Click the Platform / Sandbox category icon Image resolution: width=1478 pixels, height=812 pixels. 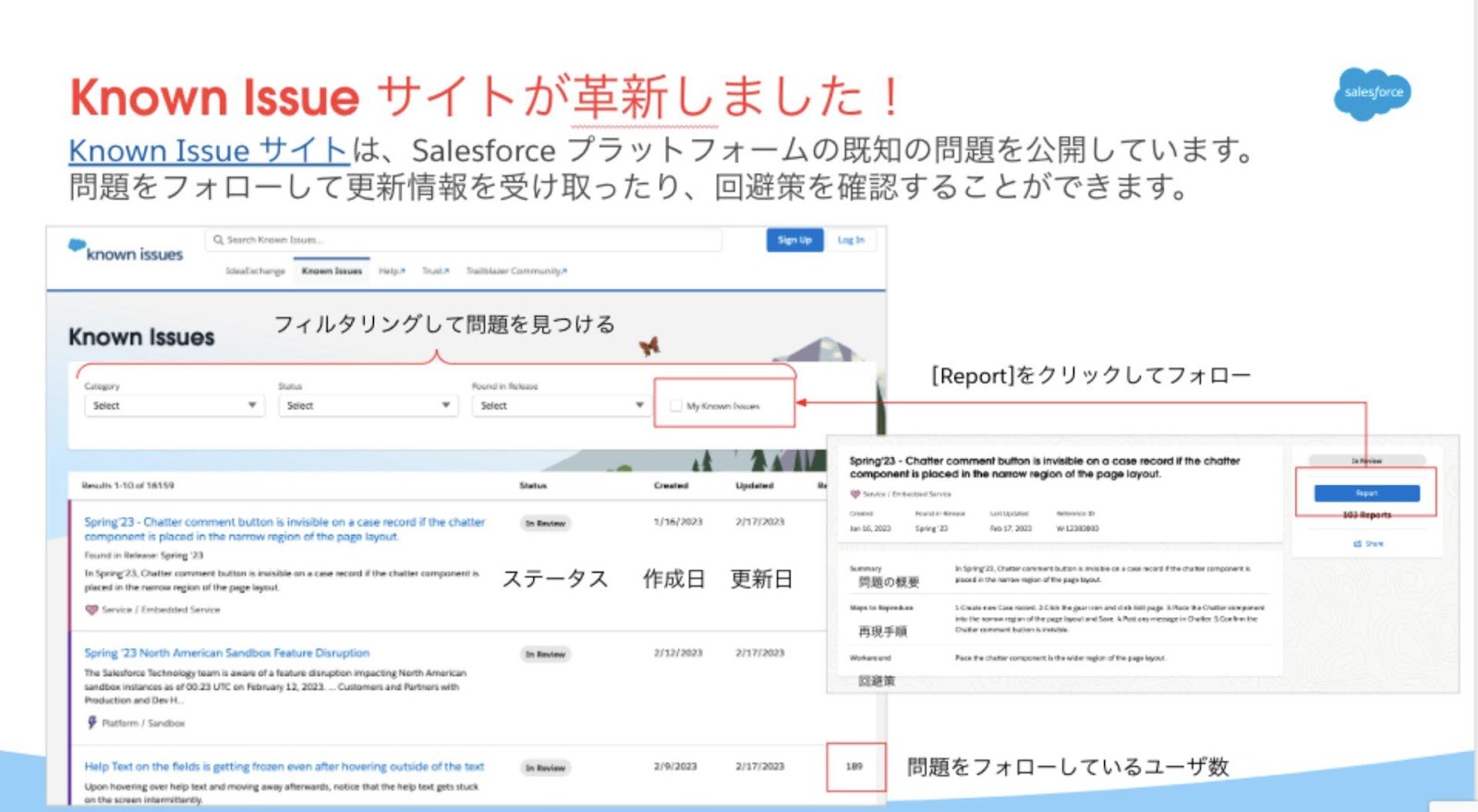pyautogui.click(x=91, y=722)
